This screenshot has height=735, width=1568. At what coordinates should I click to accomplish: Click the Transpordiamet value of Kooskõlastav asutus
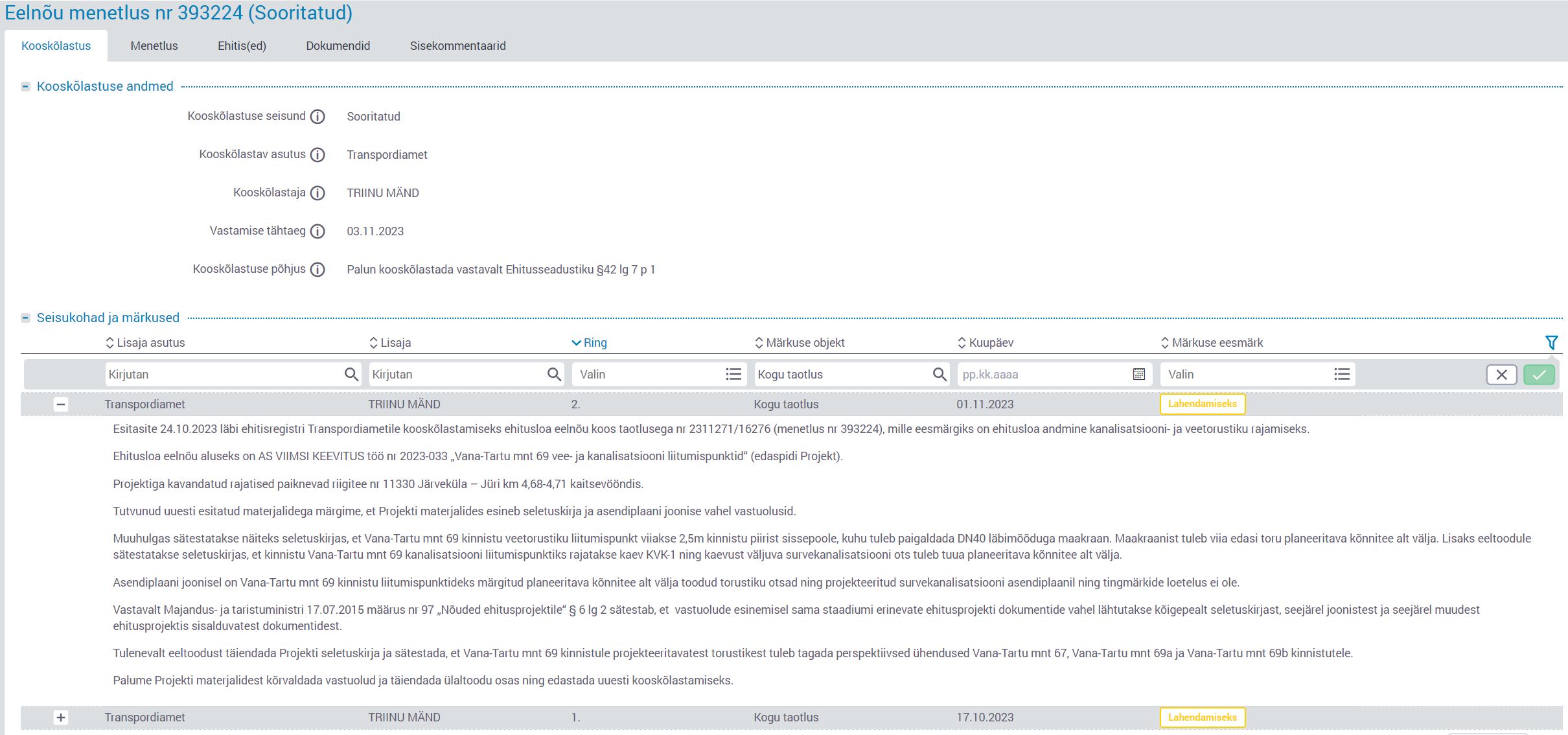(x=387, y=155)
